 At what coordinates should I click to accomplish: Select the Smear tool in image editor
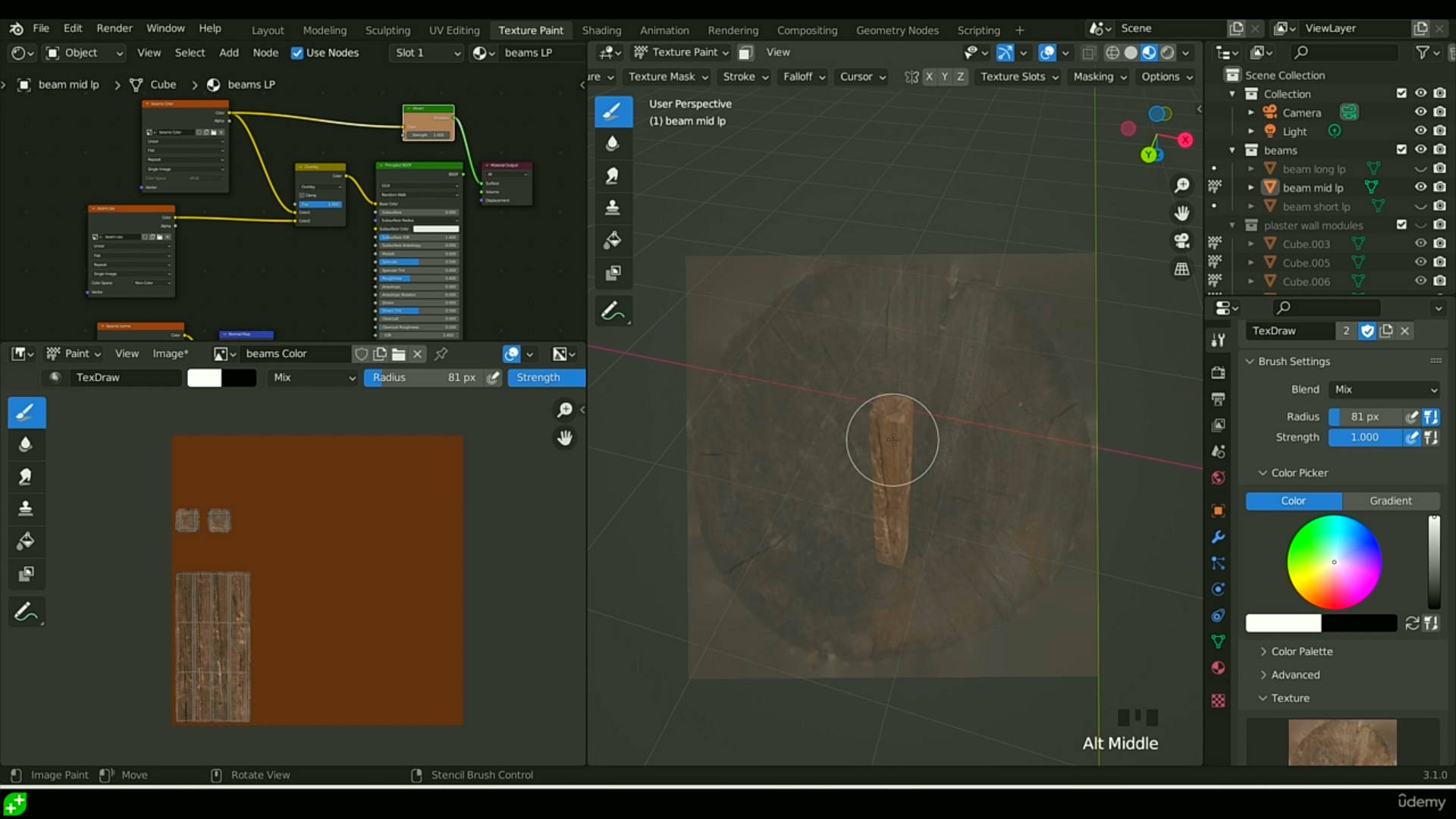25,476
